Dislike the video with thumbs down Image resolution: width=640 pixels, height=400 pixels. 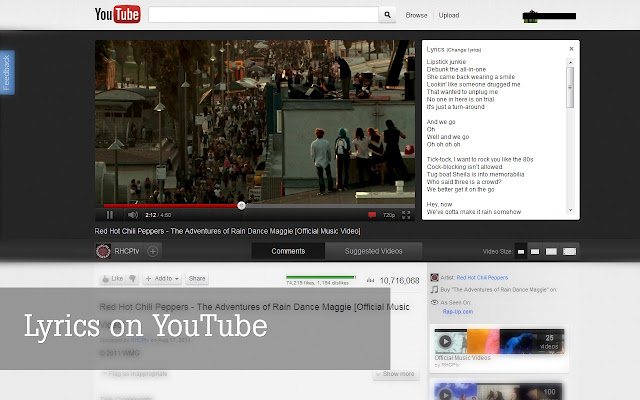[x=132, y=278]
